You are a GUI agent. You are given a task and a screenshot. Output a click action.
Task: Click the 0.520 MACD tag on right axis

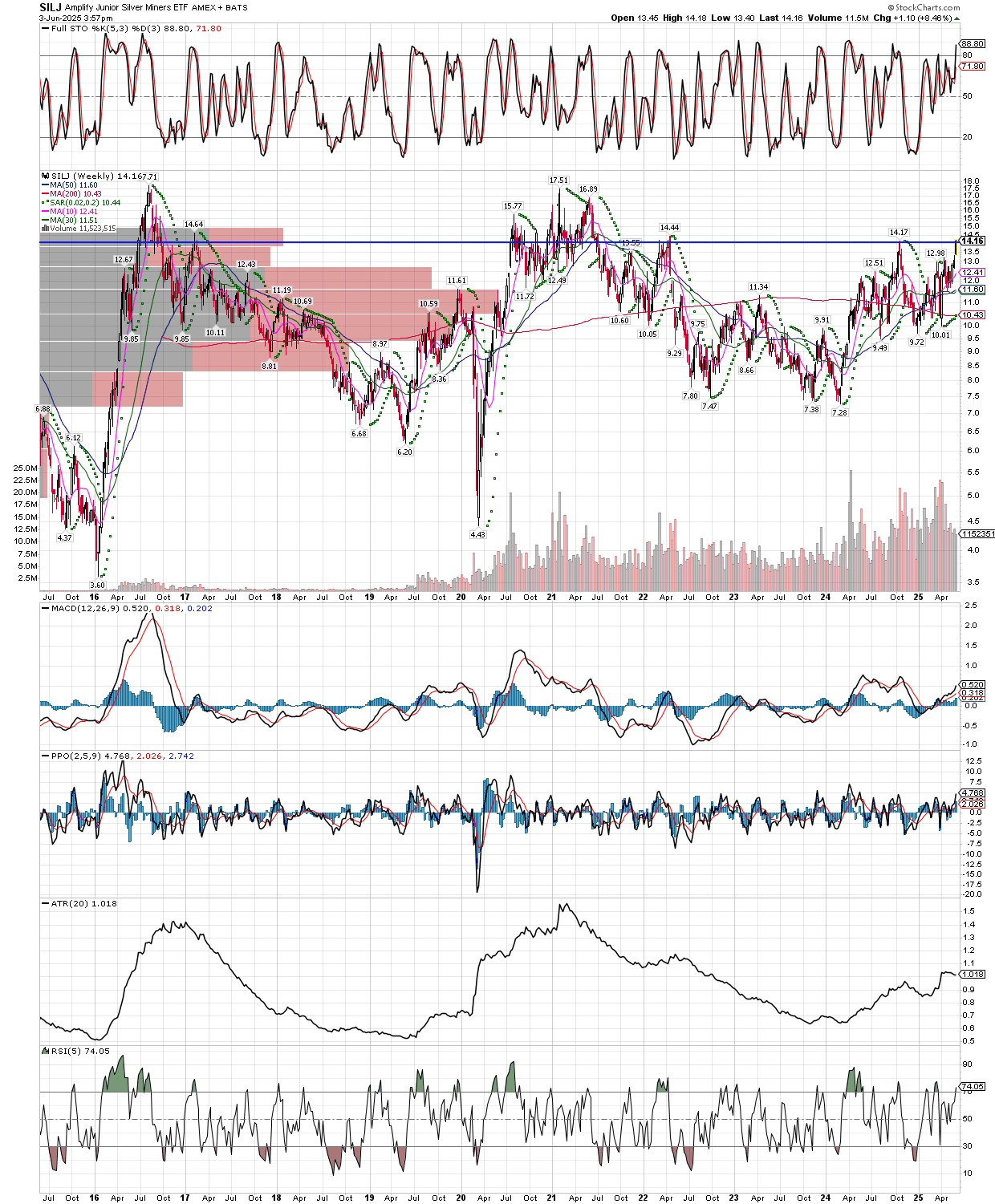[x=972, y=685]
